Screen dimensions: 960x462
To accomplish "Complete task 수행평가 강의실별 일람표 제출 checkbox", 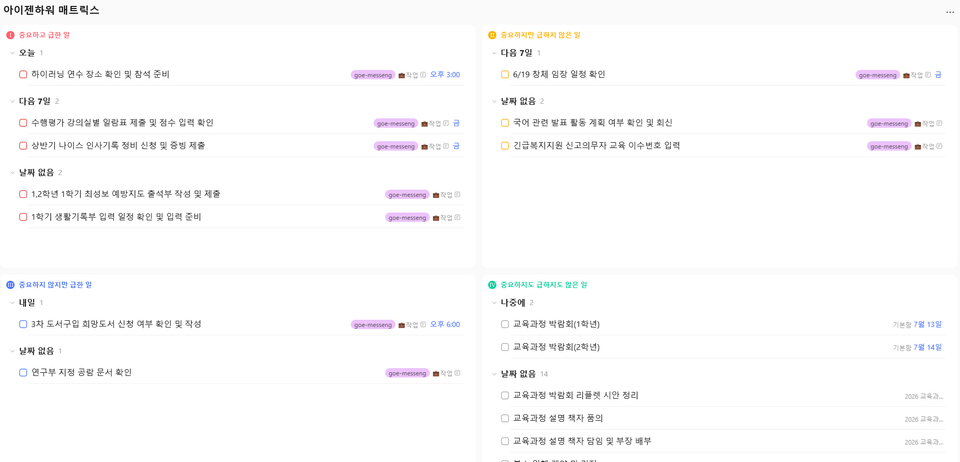I will click(23, 123).
